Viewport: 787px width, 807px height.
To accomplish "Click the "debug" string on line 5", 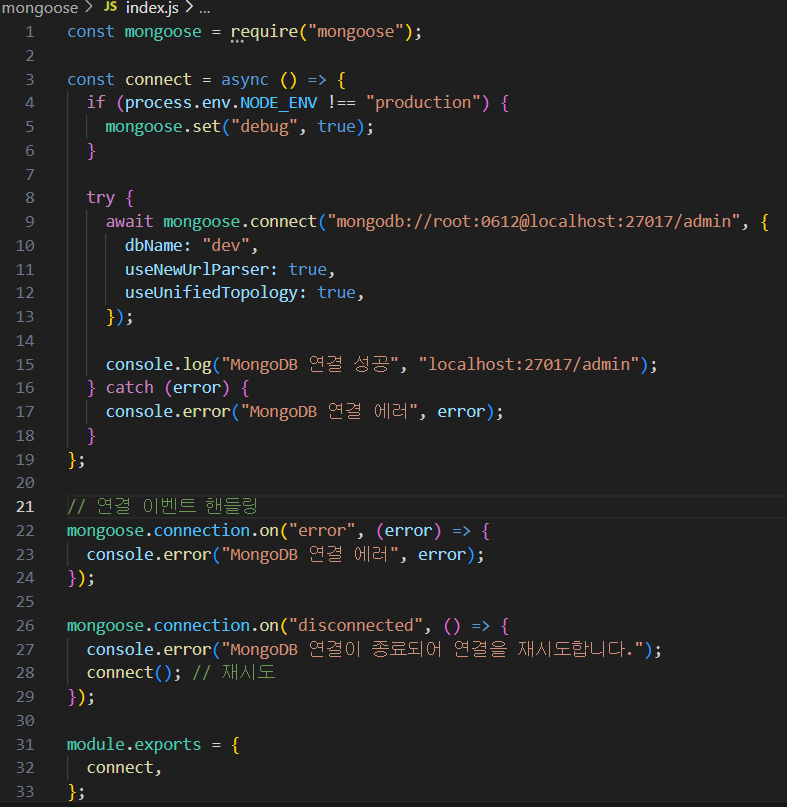I will pyautogui.click(x=264, y=127).
